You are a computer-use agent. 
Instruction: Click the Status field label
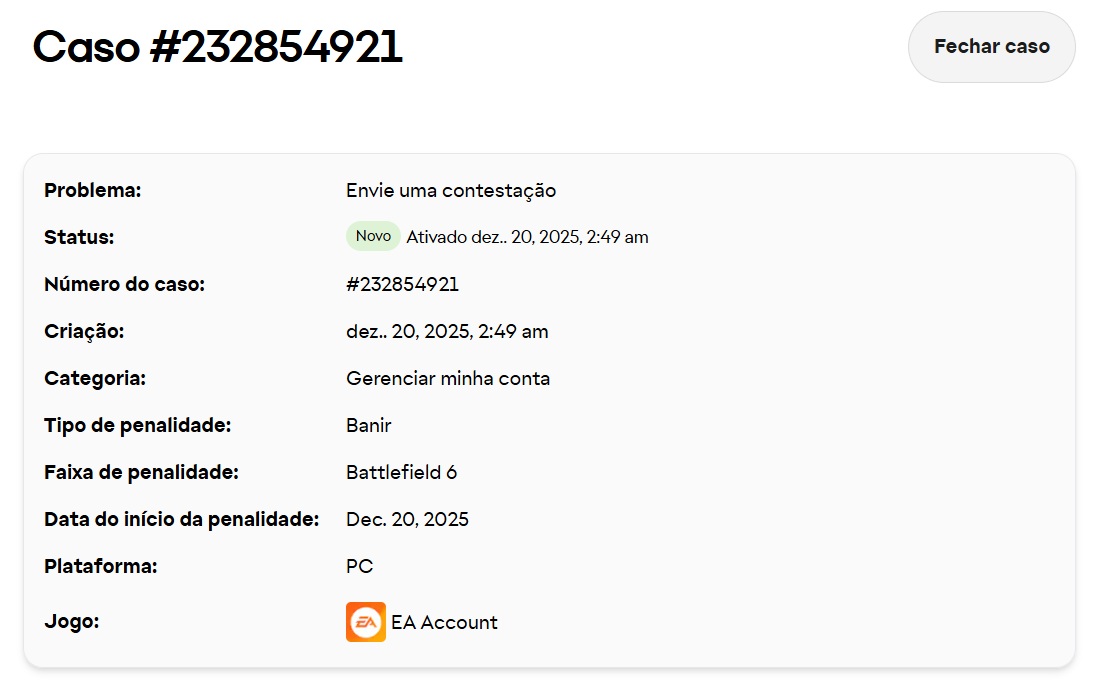pyautogui.click(x=79, y=237)
